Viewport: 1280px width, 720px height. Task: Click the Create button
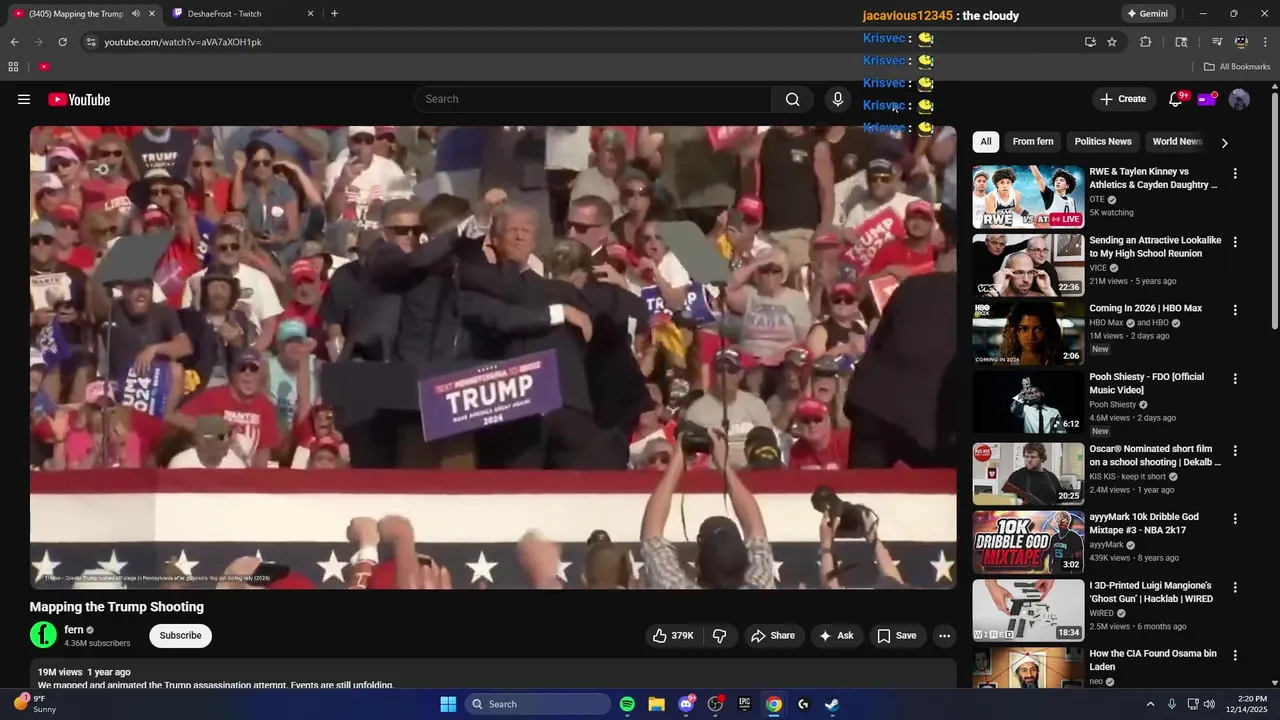pyautogui.click(x=1123, y=99)
